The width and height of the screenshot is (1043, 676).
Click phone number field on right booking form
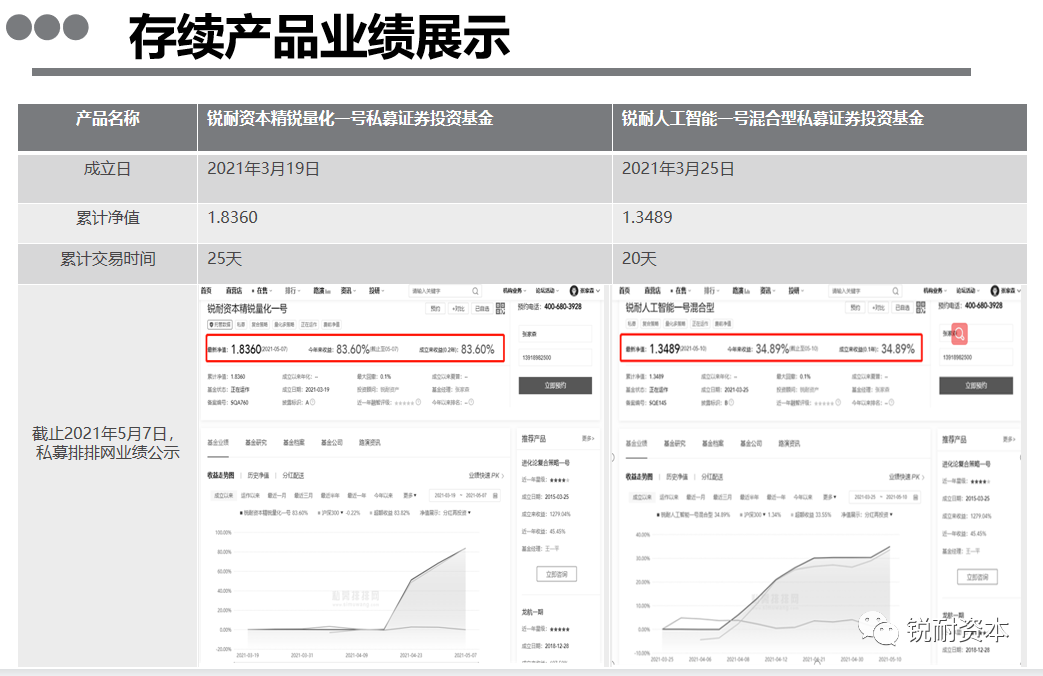(x=976, y=357)
